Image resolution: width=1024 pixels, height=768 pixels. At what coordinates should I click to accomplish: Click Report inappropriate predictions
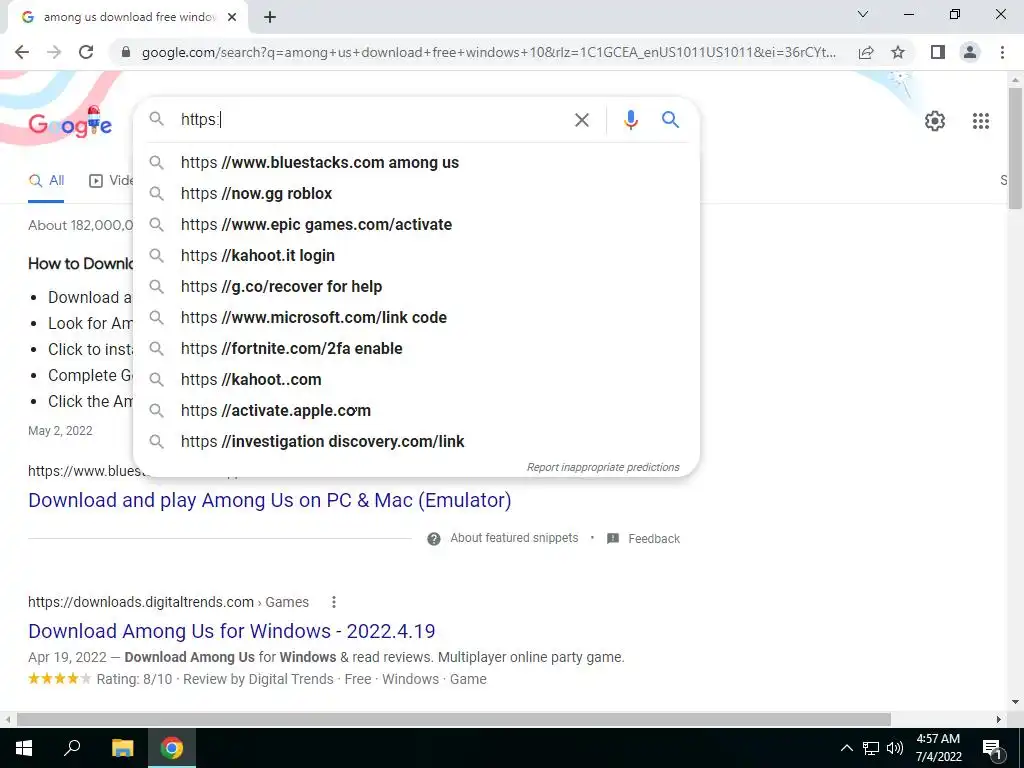603,468
